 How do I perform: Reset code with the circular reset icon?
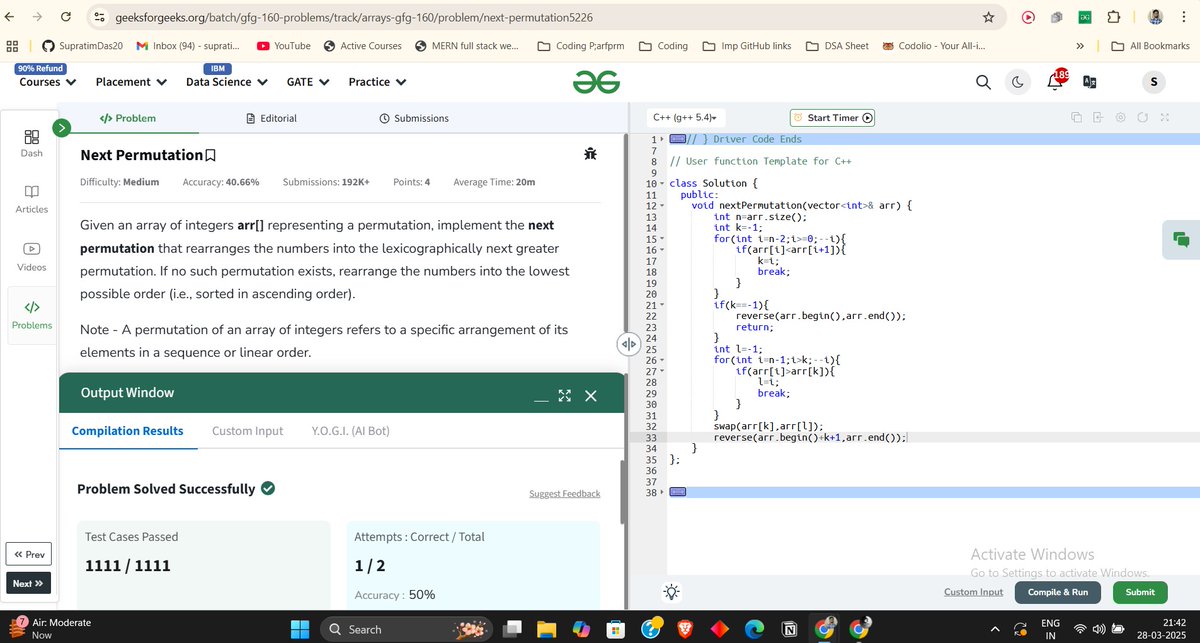tap(1143, 117)
